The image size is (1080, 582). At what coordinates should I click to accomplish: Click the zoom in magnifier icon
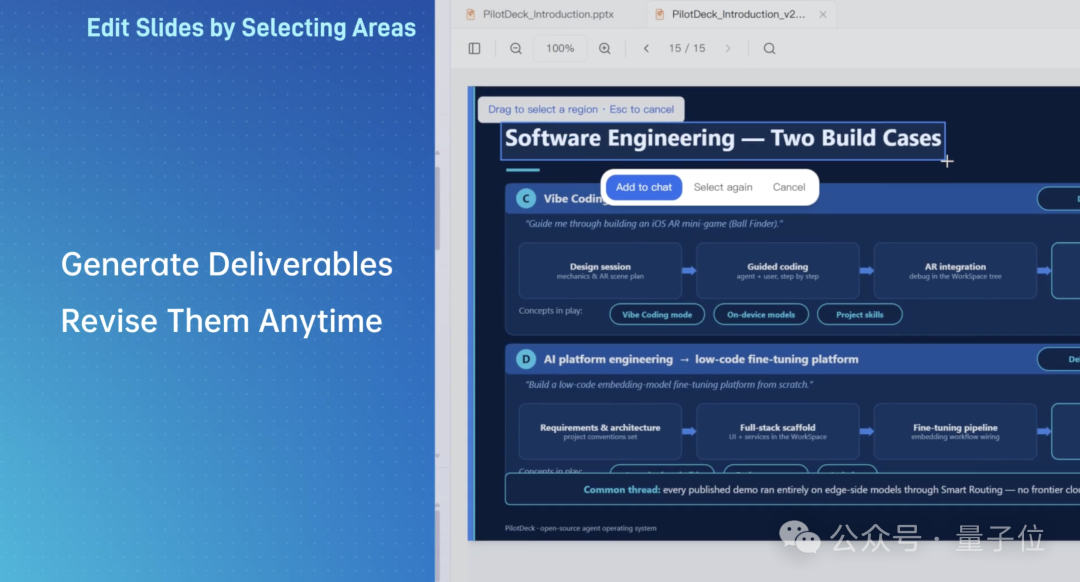605,48
